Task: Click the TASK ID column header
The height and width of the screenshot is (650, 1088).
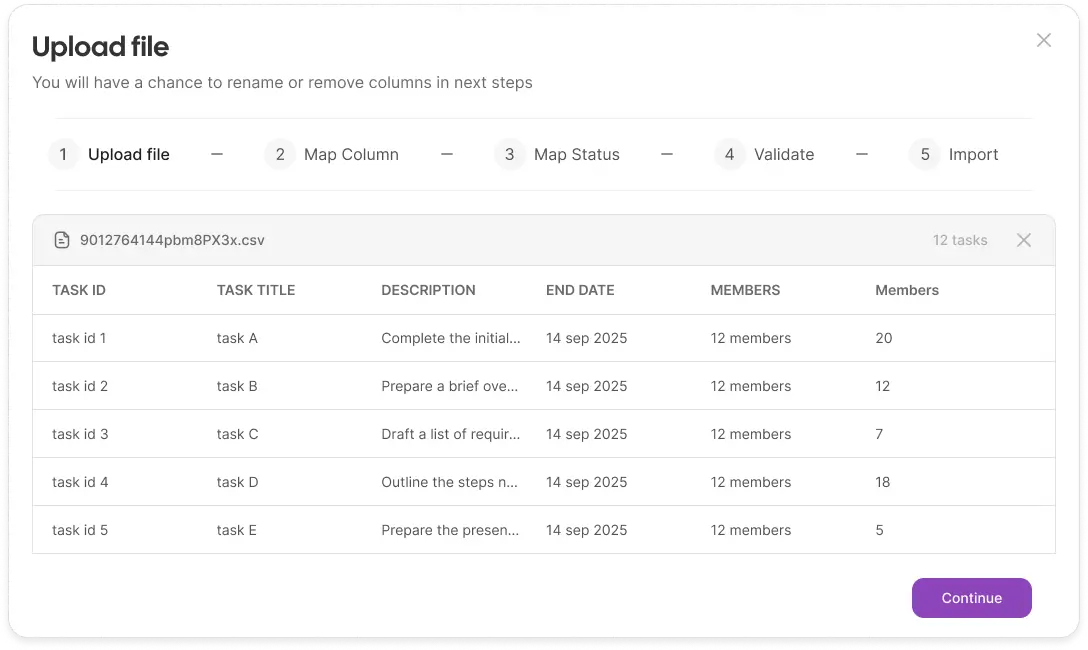Action: click(x=79, y=290)
